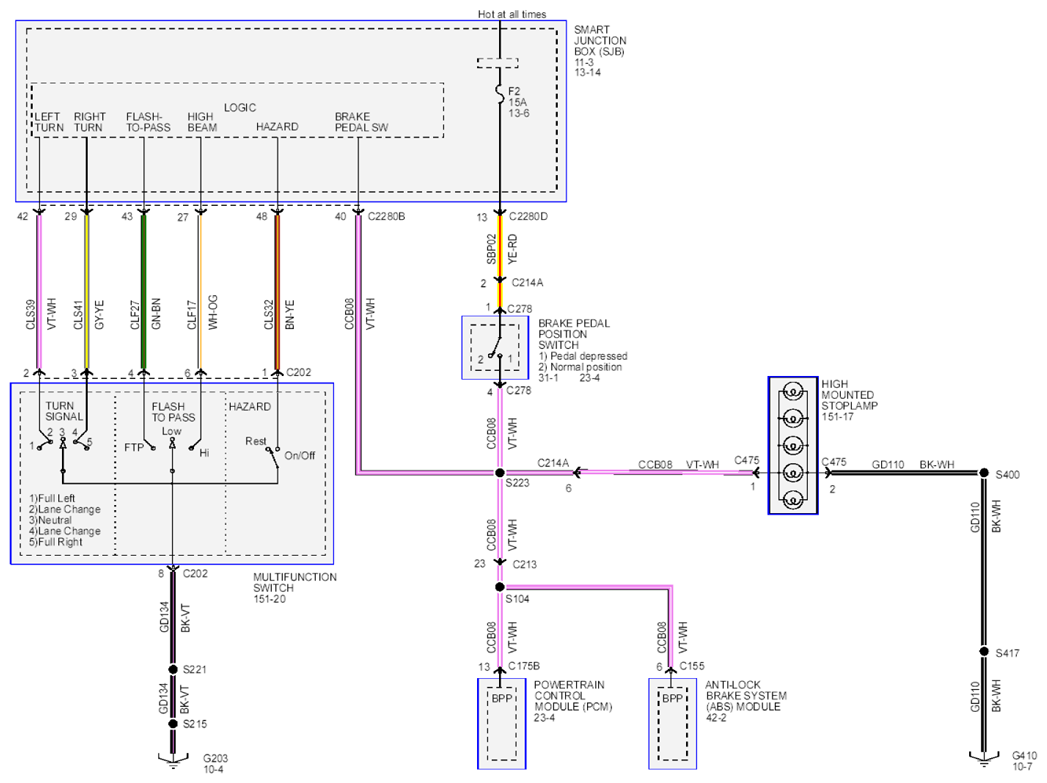Click the '1) Pedal depressed' note

coord(583,356)
